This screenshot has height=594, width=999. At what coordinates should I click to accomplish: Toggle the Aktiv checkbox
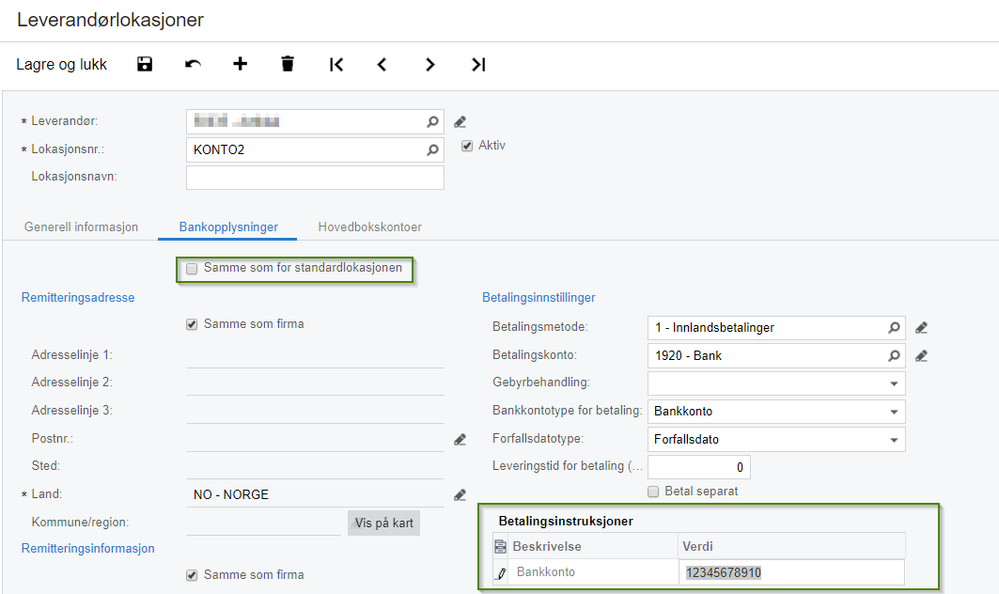[467, 146]
